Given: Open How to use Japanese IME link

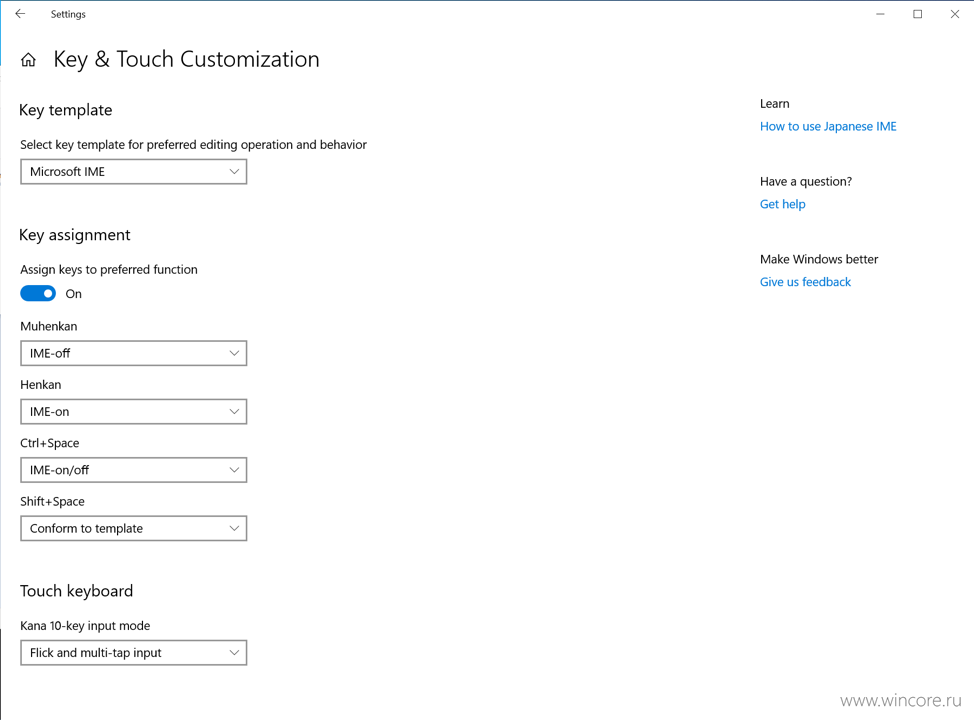Looking at the screenshot, I should pyautogui.click(x=828, y=126).
